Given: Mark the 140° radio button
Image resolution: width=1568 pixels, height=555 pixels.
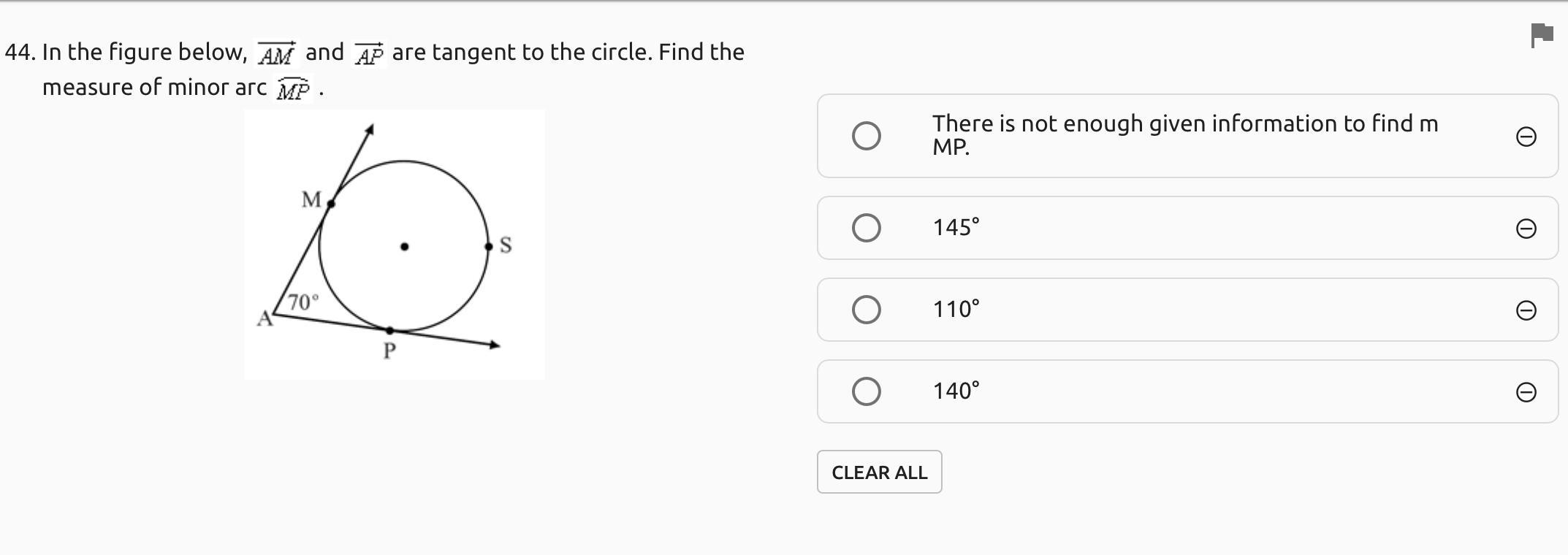Looking at the screenshot, I should point(866,391).
